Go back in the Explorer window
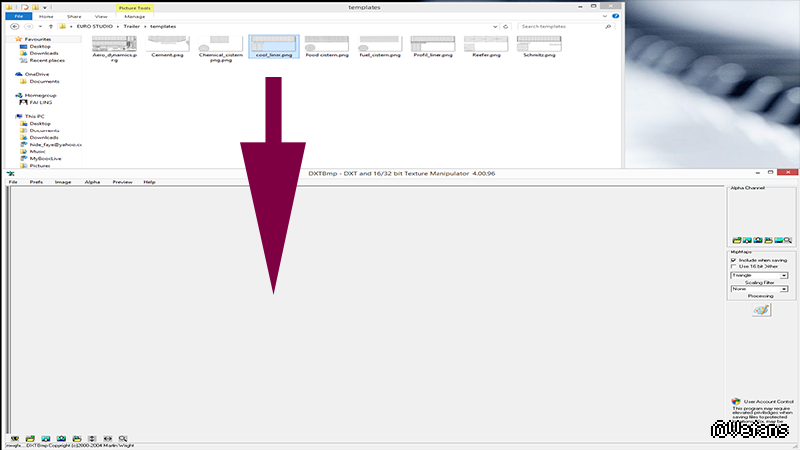 click(15, 27)
